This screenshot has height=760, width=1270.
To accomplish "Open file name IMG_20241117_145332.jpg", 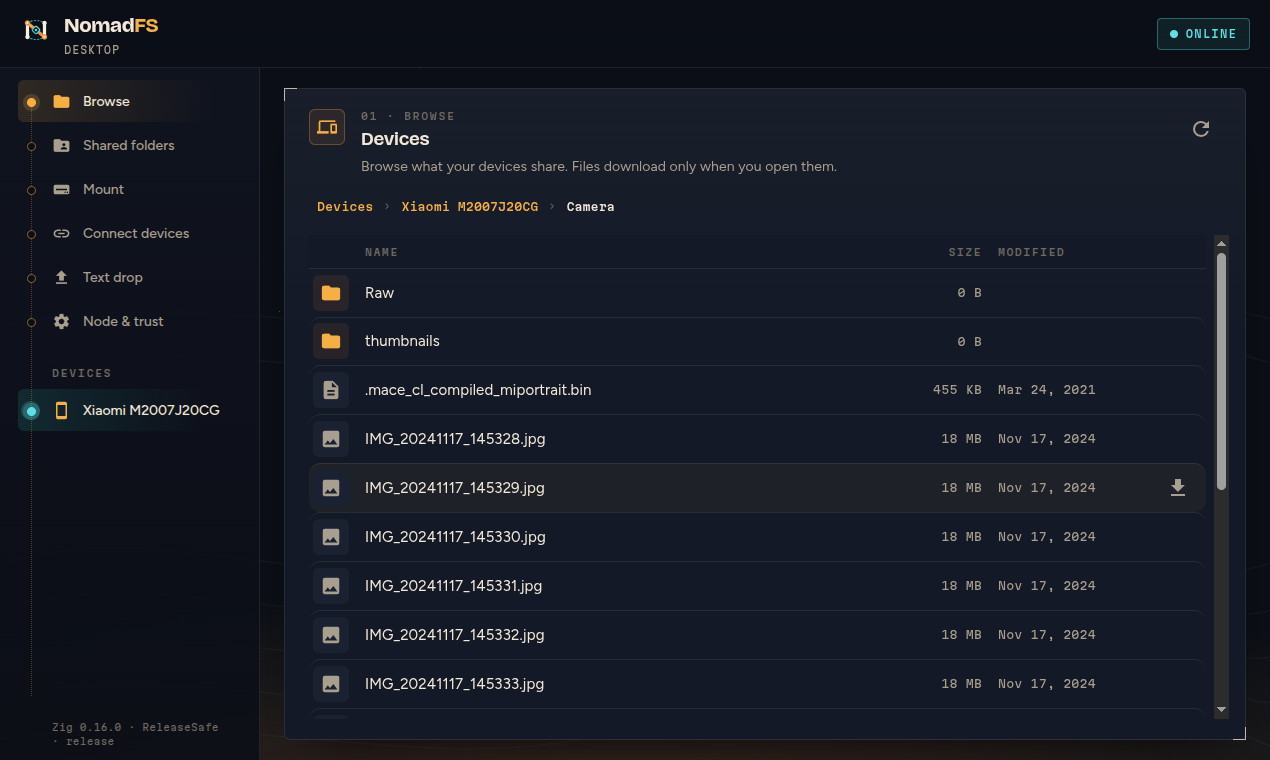I will click(x=455, y=634).
